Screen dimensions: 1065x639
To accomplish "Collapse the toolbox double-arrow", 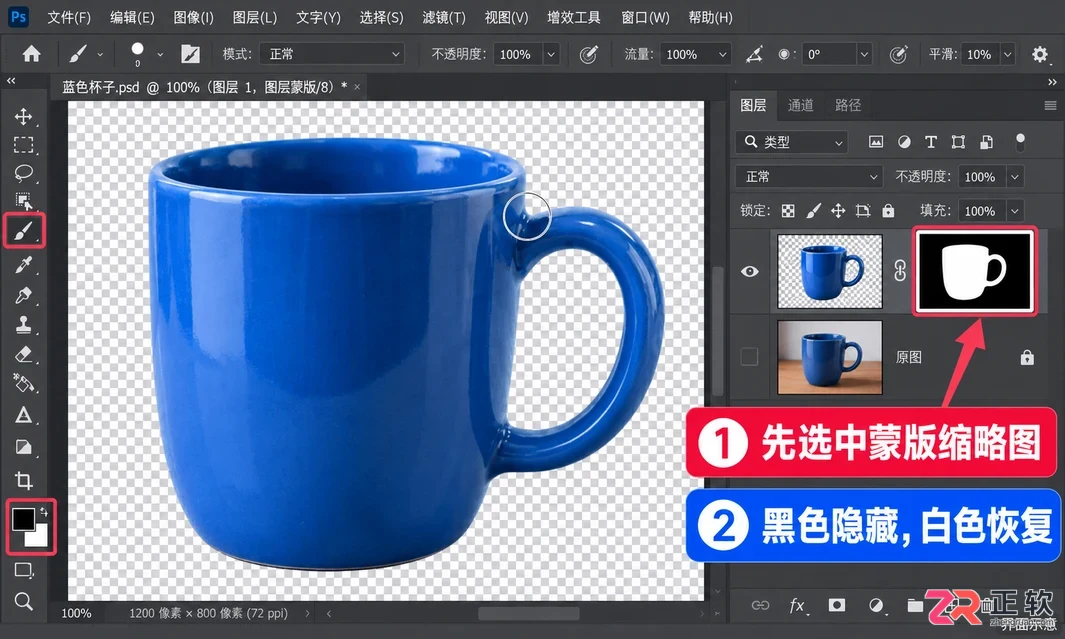I will 11,81.
